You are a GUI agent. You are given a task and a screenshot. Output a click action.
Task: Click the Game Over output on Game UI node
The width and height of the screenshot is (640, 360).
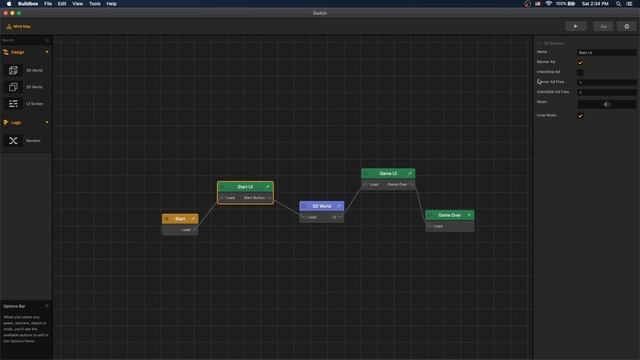[397, 184]
